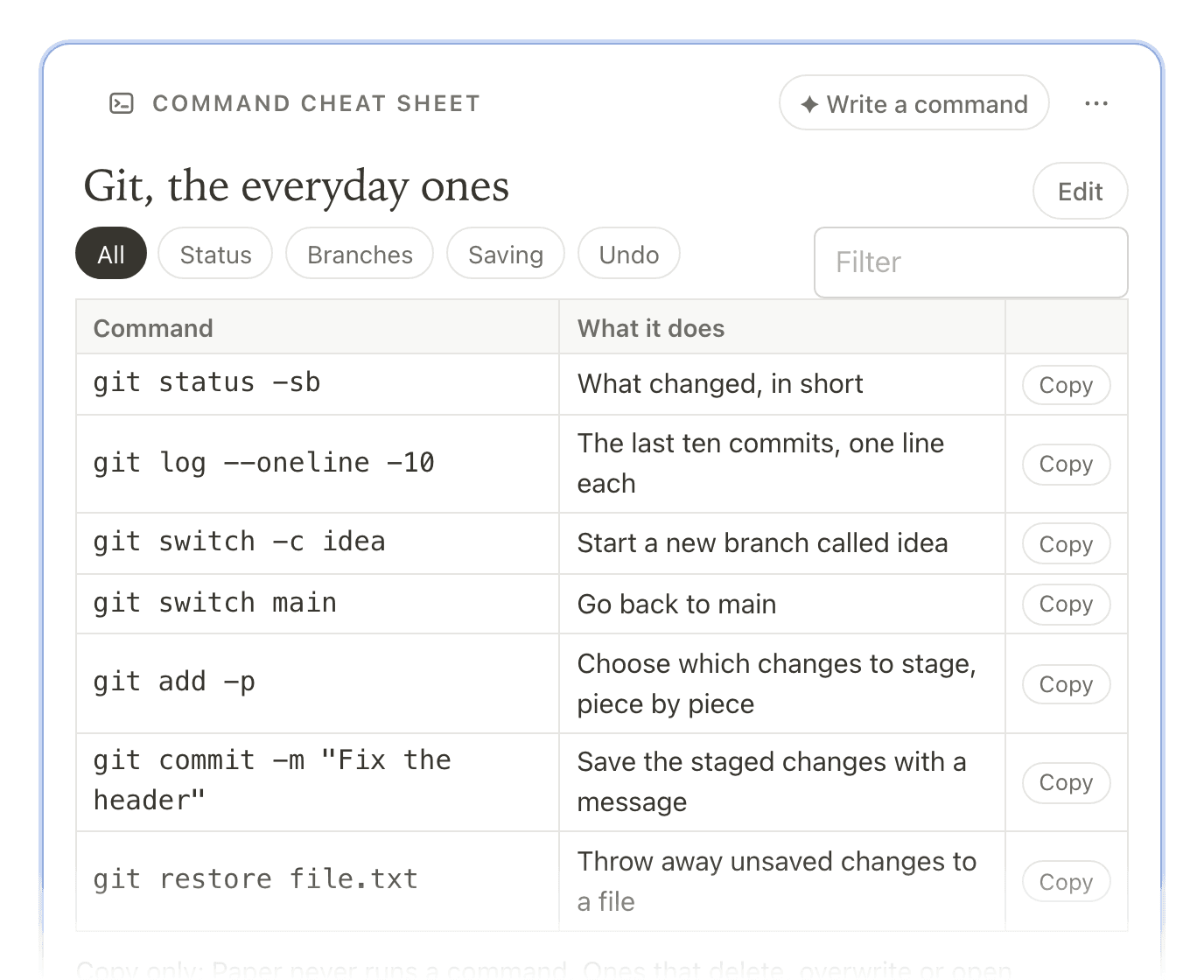Select the git switch main cell

click(x=318, y=604)
